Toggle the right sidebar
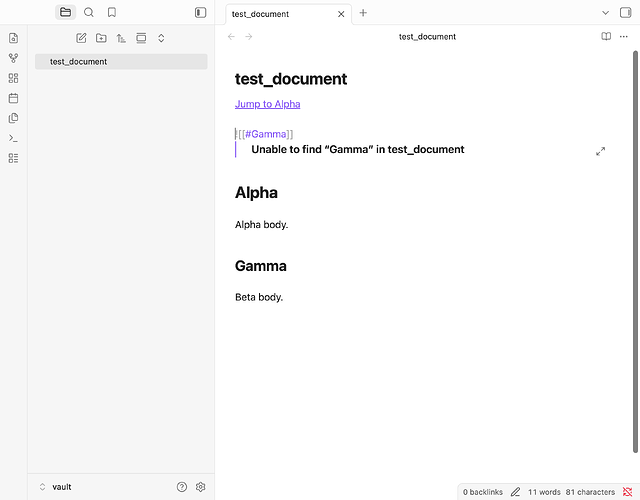Viewport: 640px width, 500px height. click(x=625, y=13)
